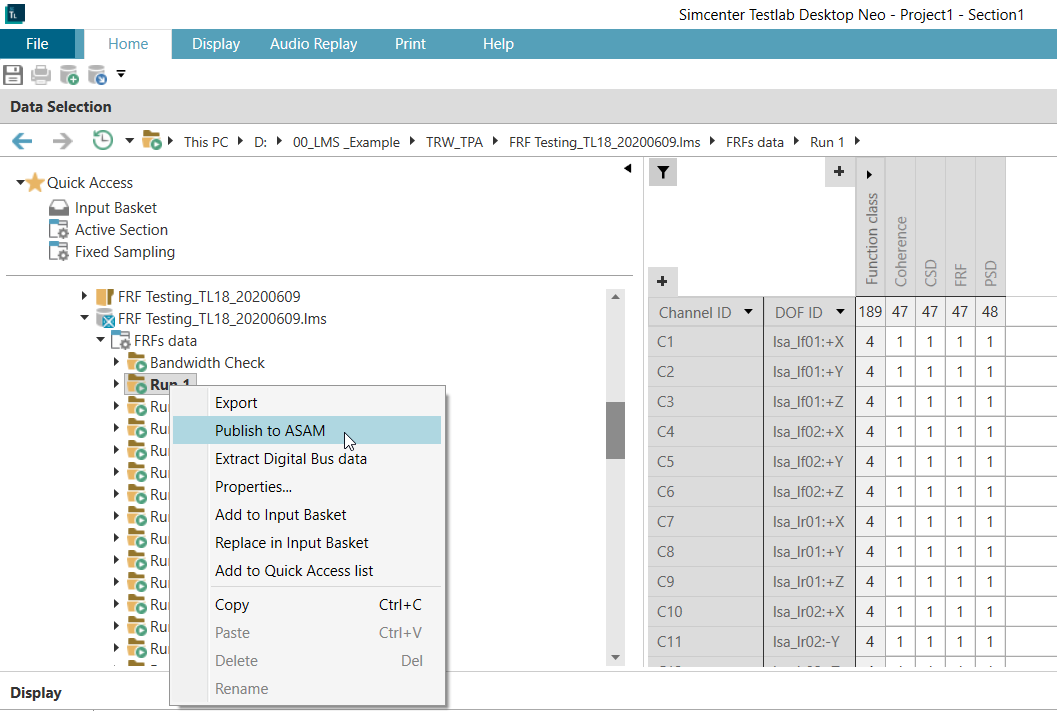Expand the Bandwidth Check folder
The height and width of the screenshot is (711, 1057).
point(116,363)
